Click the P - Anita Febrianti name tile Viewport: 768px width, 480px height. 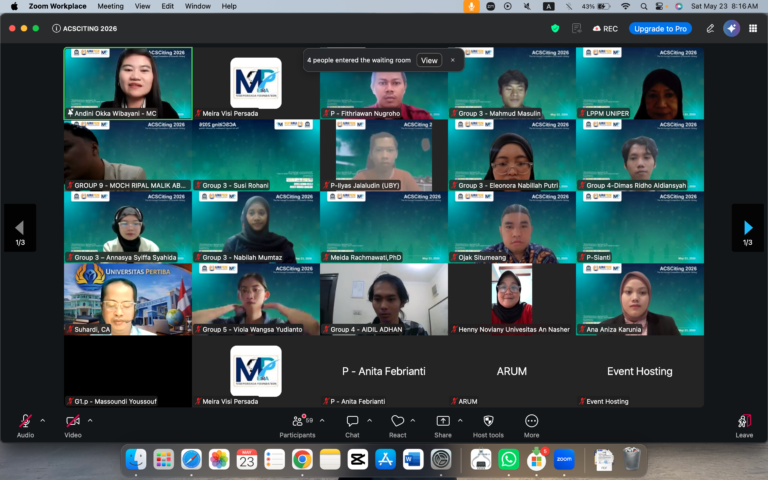[x=384, y=371]
